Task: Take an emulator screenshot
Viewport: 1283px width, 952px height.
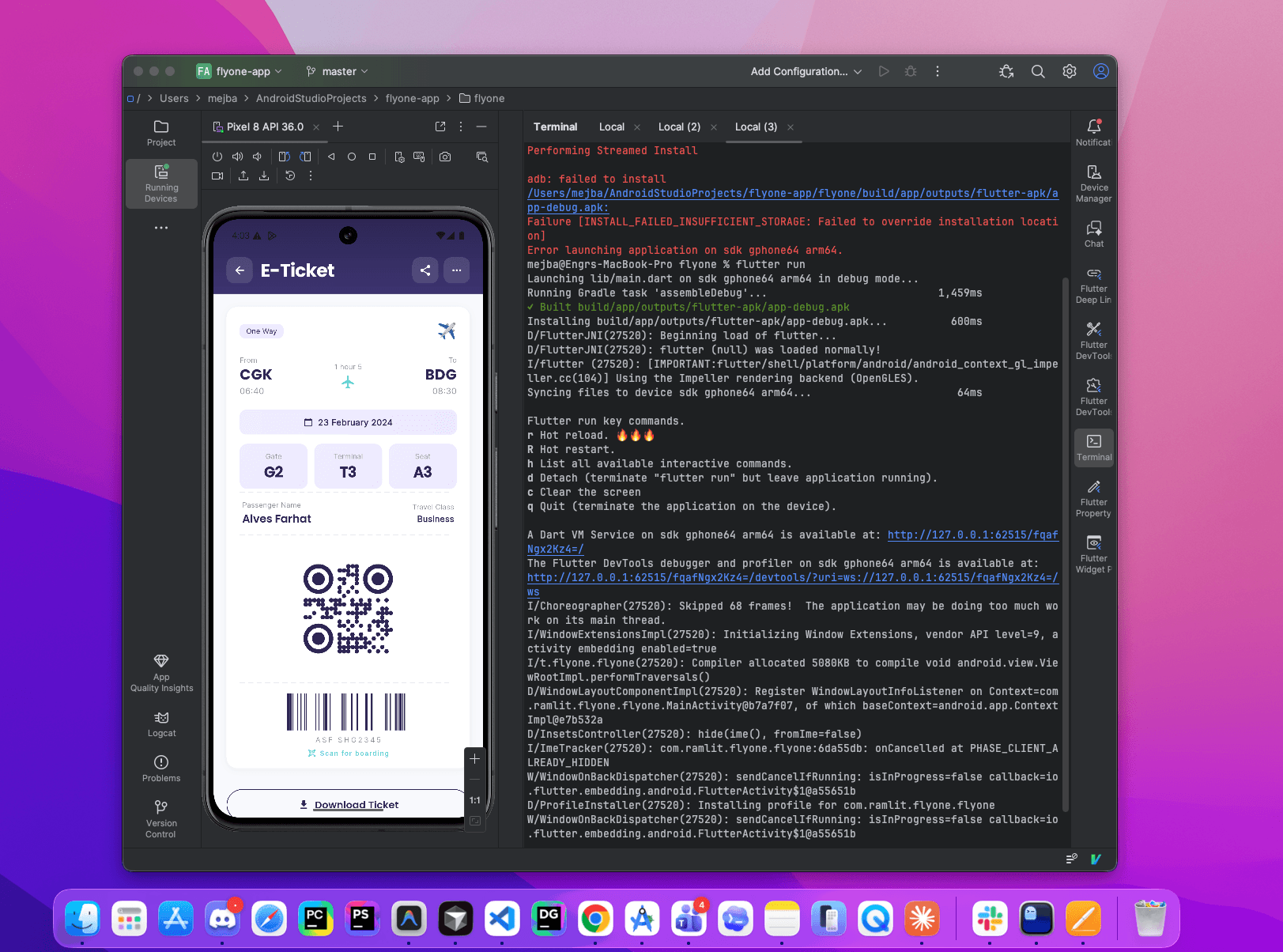Action: coord(445,157)
